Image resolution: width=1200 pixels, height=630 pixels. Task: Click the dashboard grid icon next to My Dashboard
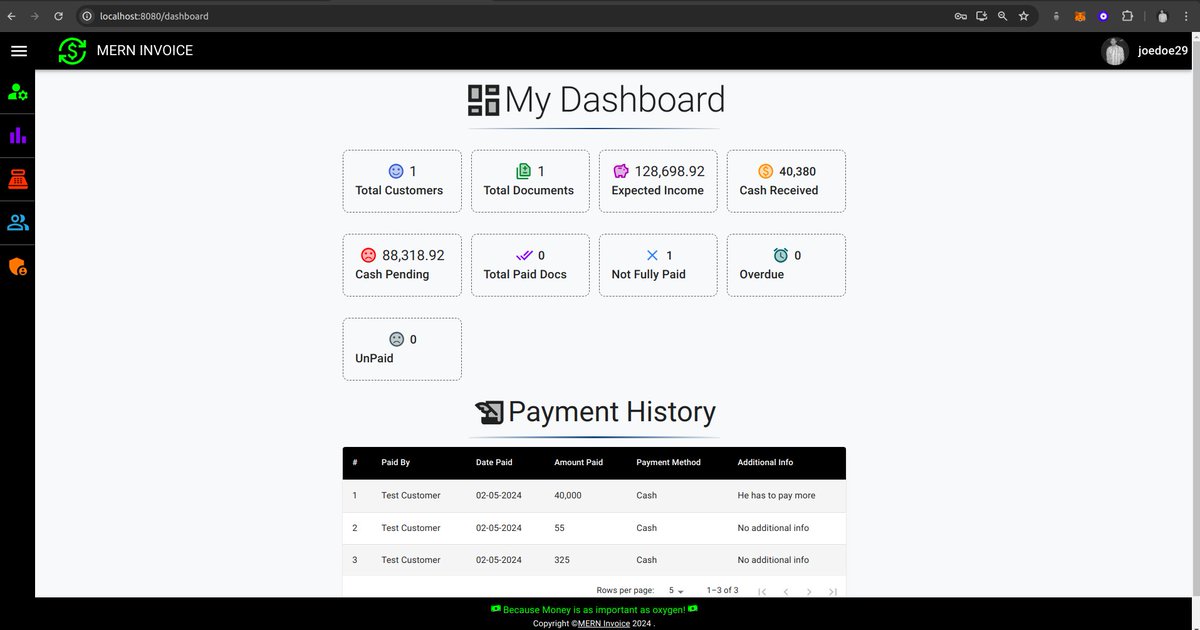click(x=483, y=99)
